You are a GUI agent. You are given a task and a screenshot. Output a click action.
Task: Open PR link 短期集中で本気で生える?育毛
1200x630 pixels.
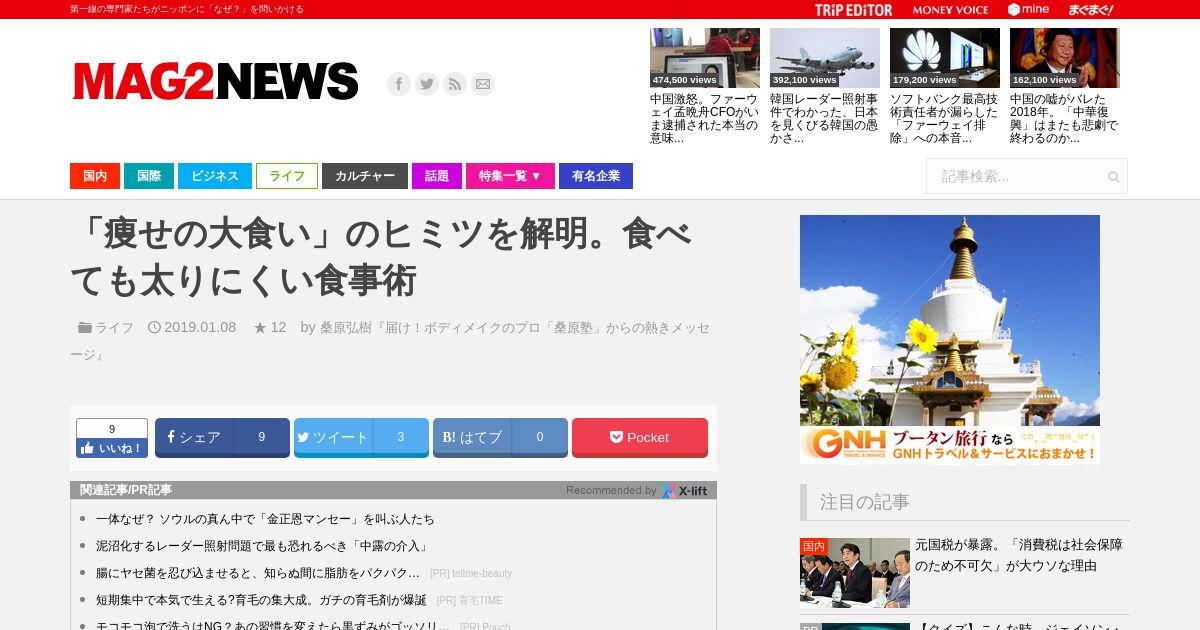tap(261, 600)
